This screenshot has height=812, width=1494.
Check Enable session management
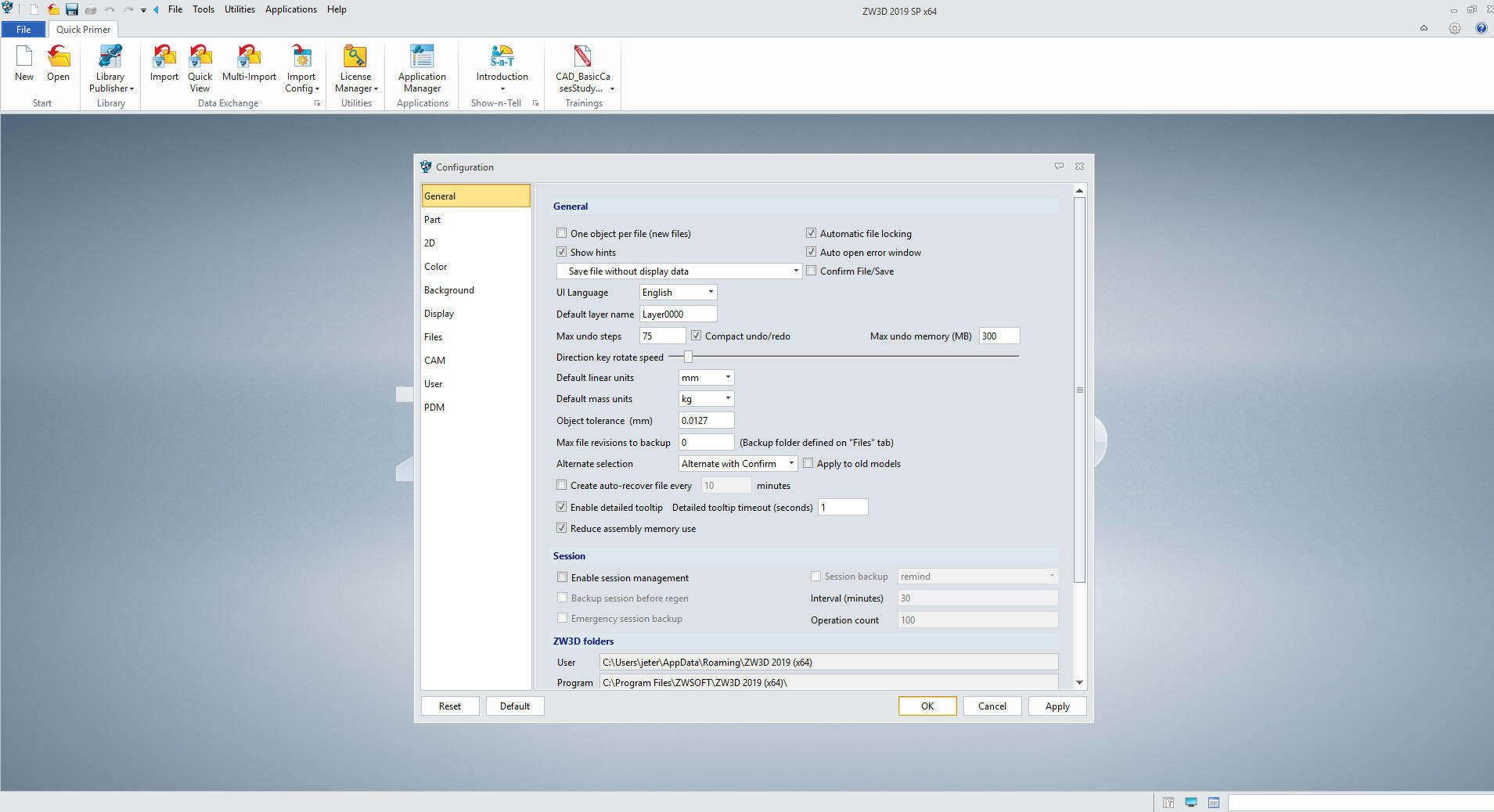click(562, 577)
